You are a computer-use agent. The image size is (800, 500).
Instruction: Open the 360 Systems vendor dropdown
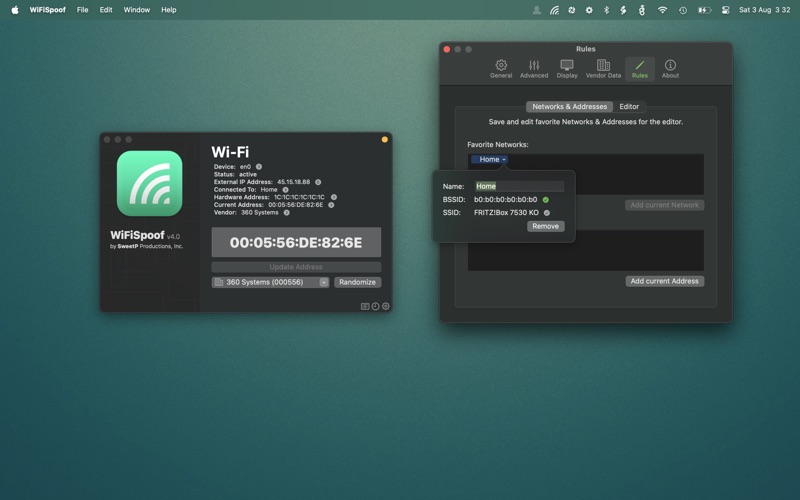pos(270,282)
